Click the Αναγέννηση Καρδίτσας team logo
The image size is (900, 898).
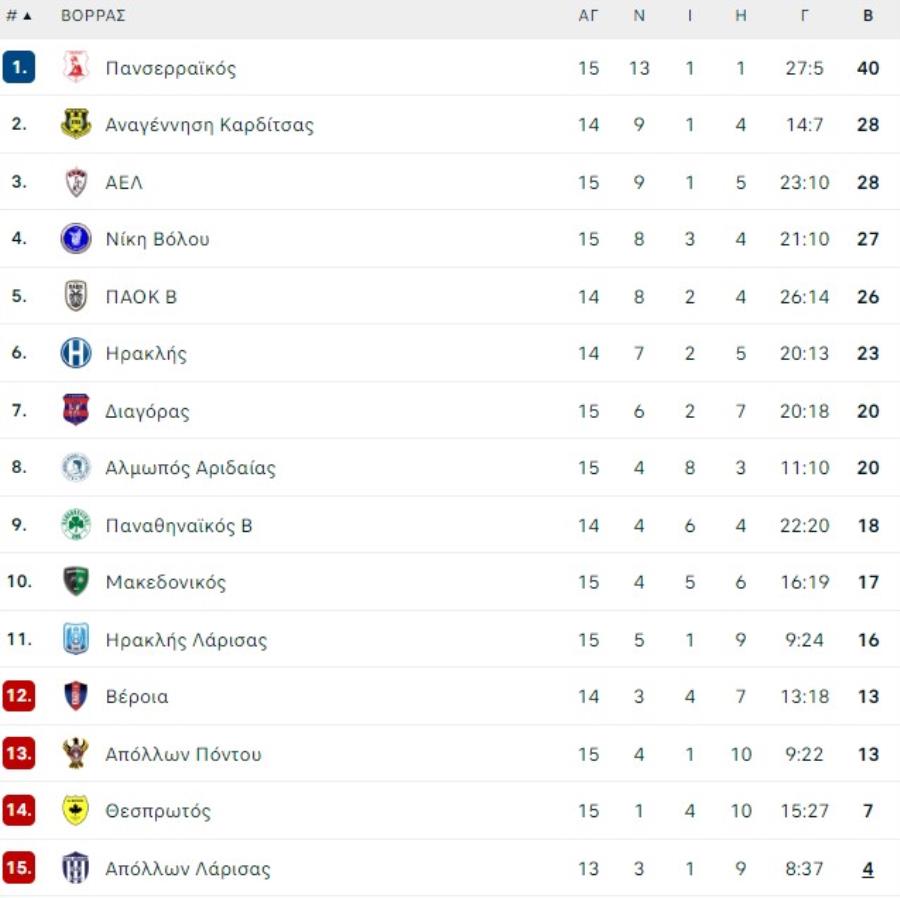tap(76, 124)
